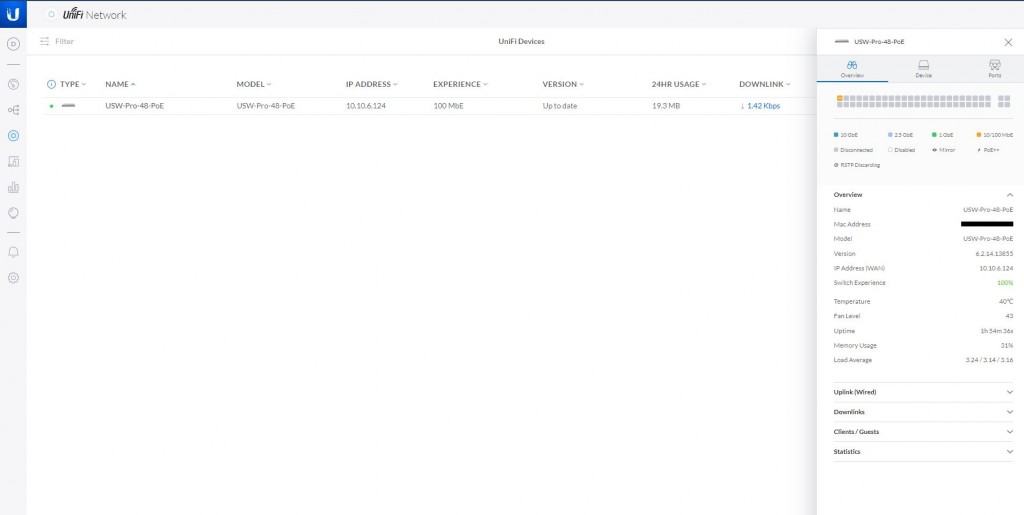Switch to the Overview tab
The image size is (1024, 515).
(x=852, y=69)
